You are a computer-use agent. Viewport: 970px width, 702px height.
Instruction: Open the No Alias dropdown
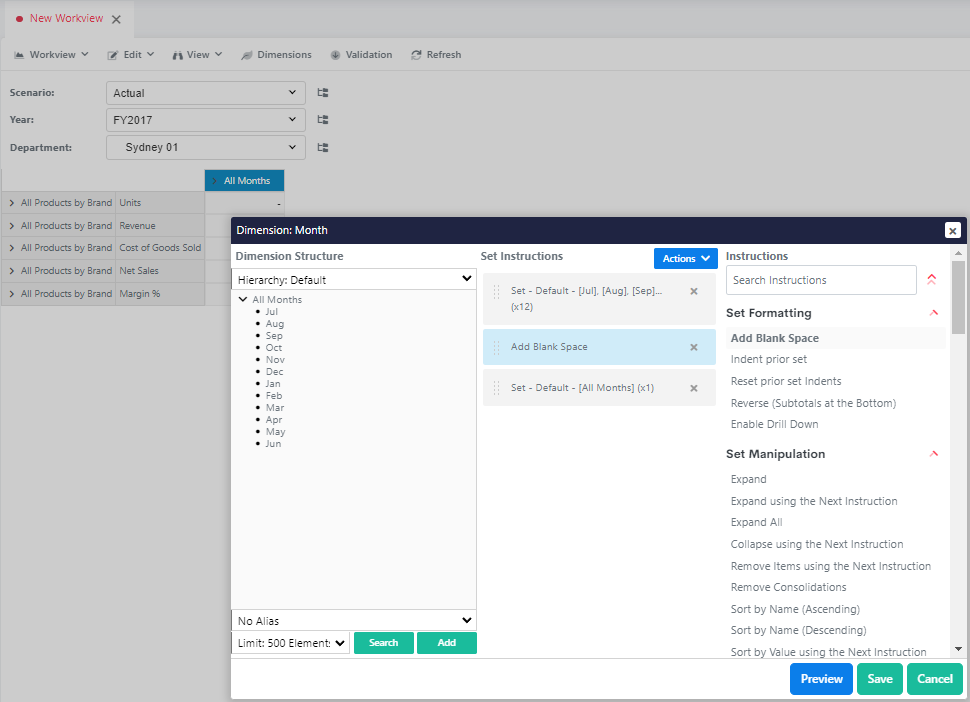353,621
